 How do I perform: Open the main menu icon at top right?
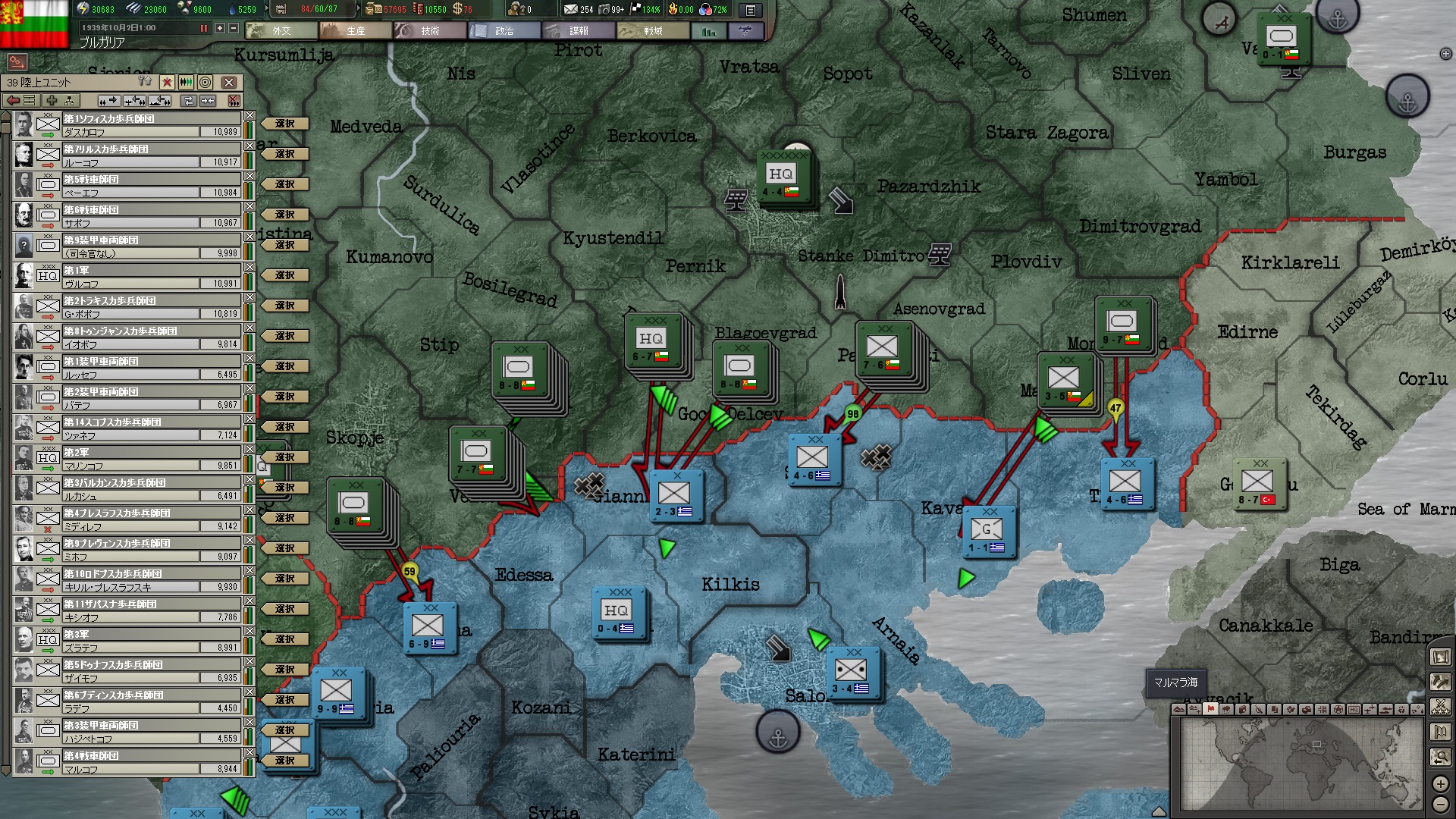tap(750, 10)
